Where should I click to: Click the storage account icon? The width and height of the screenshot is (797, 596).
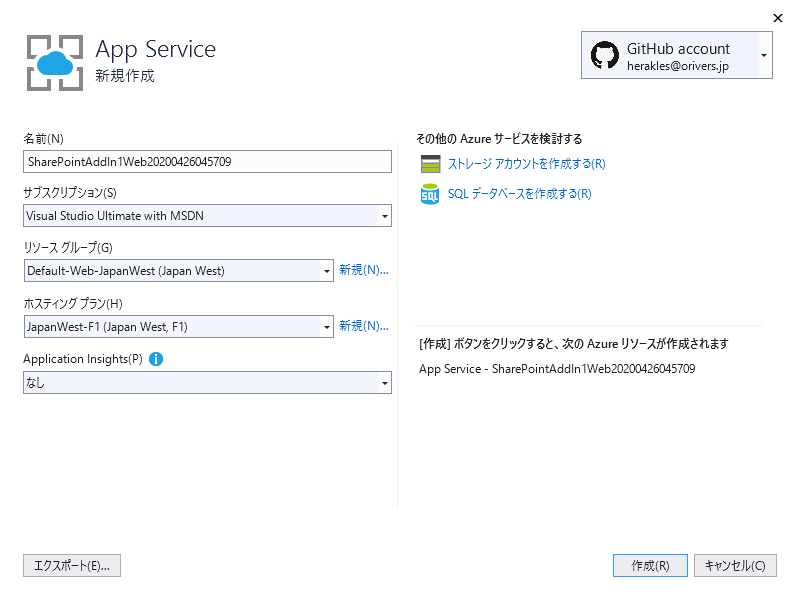point(430,164)
